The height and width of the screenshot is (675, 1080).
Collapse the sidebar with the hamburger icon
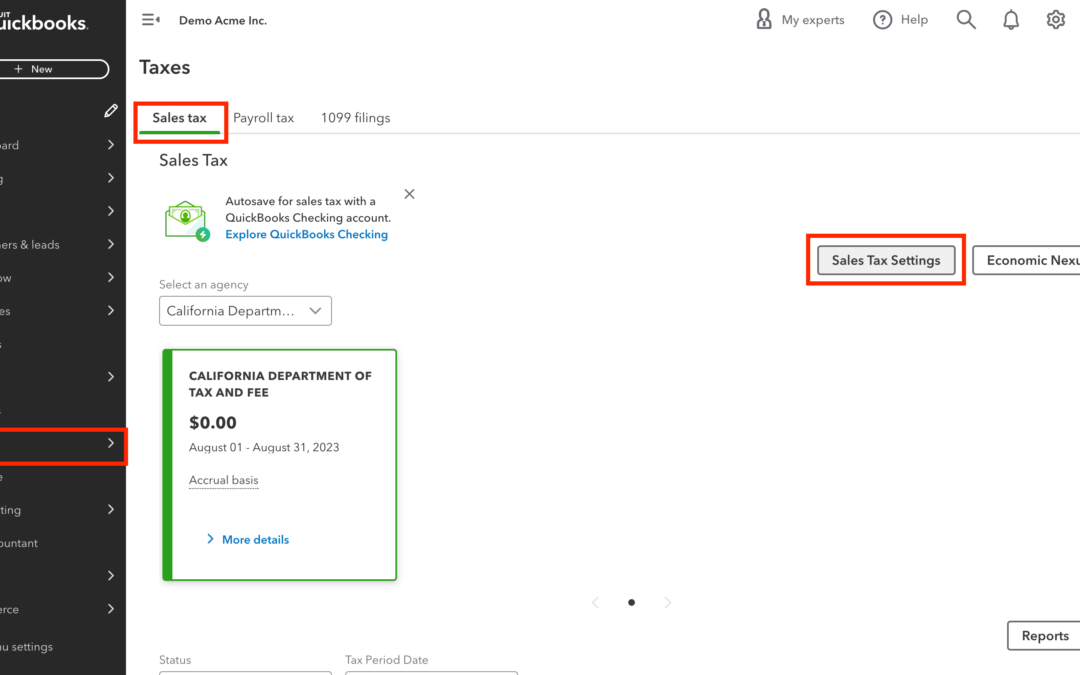click(151, 20)
